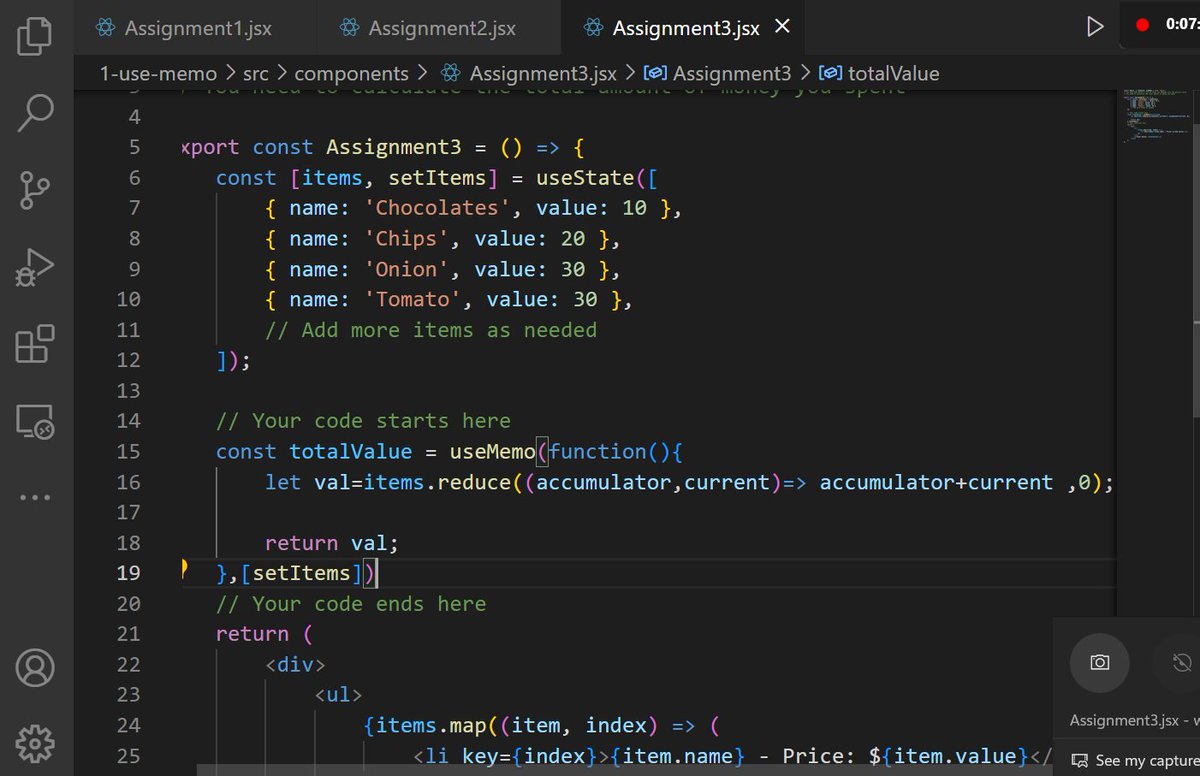Click the Run Code play button
Image resolution: width=1200 pixels, height=776 pixels.
1095,27
